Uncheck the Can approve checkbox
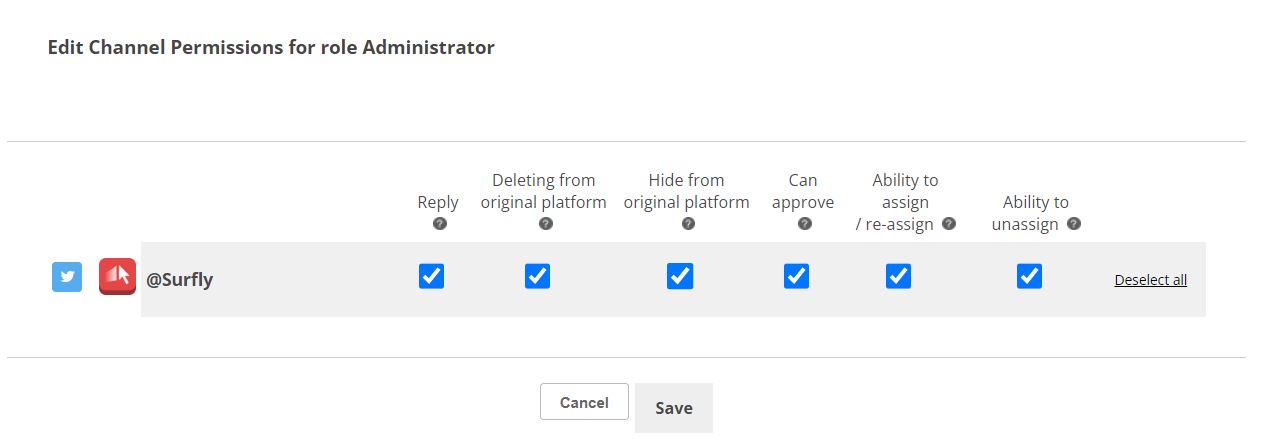Viewport: 1264px width, 447px height. 796,276
